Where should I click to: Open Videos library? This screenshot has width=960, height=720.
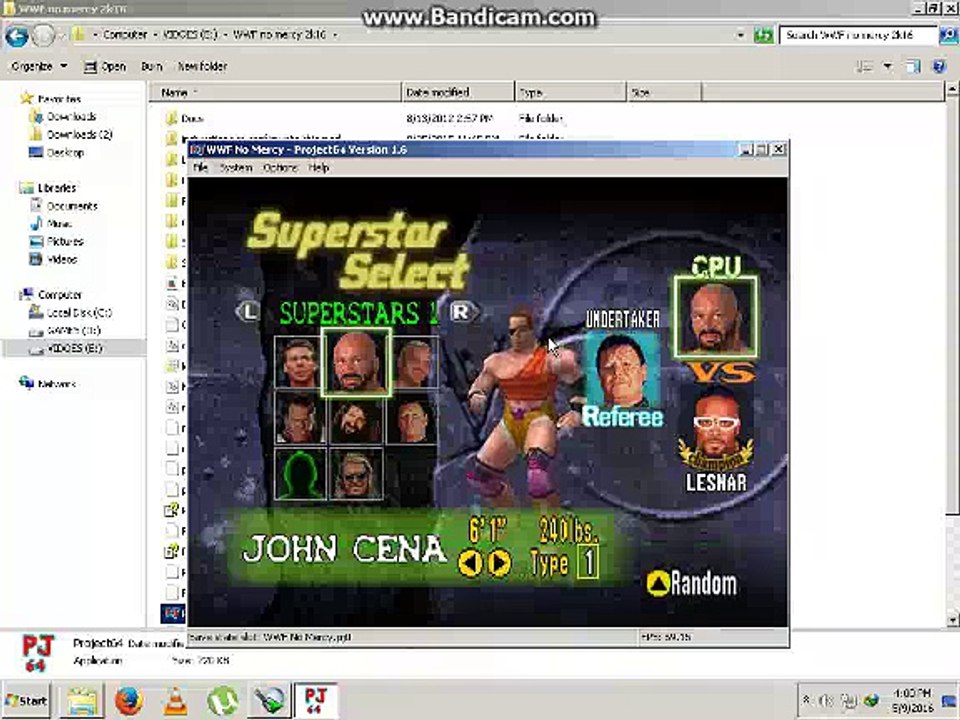point(62,259)
